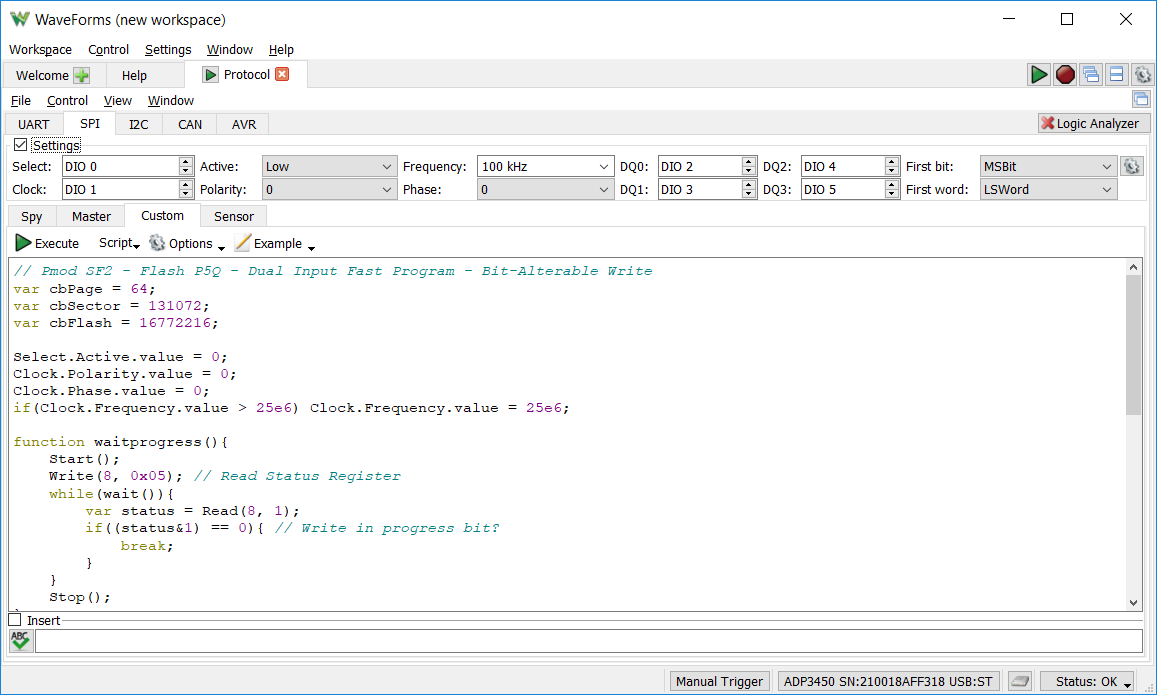Expand the Example dropdown arrow
This screenshot has height=695, width=1157.
pyautogui.click(x=311, y=248)
